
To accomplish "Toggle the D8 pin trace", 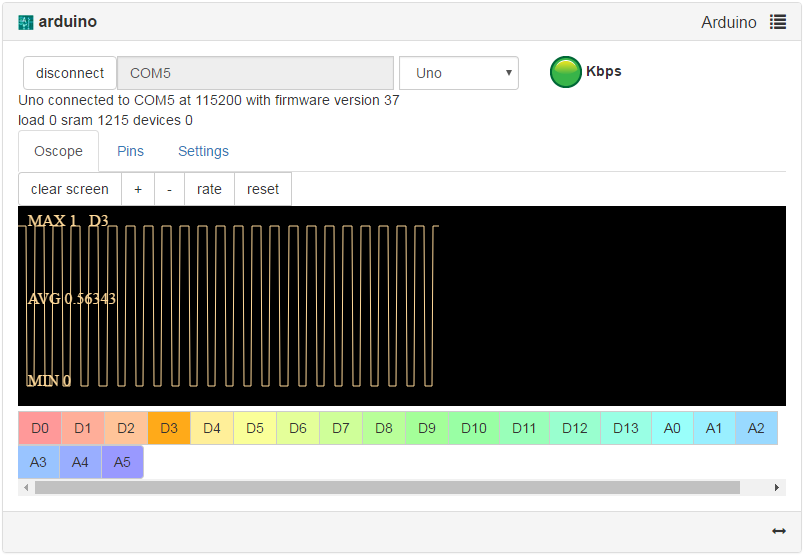I will click(384, 428).
